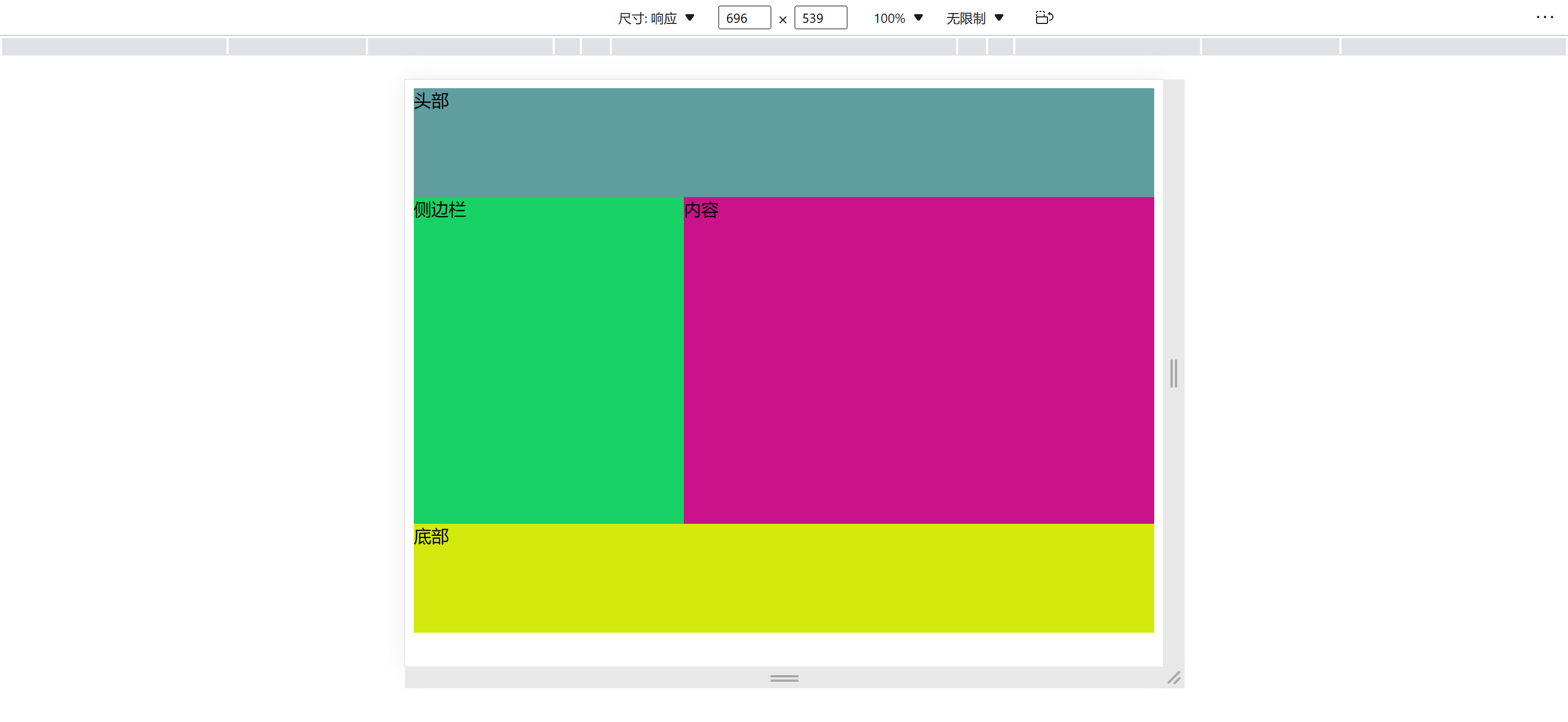Click the second breakpoint bar segment from left

tap(297, 46)
